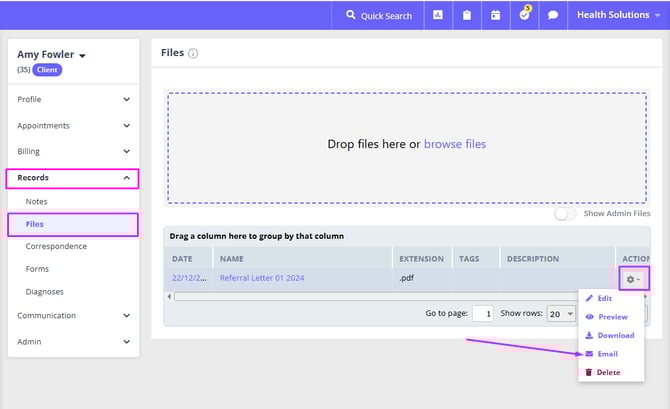Open the Quick Search box
Viewport: 670px width, 409px height.
coord(378,16)
